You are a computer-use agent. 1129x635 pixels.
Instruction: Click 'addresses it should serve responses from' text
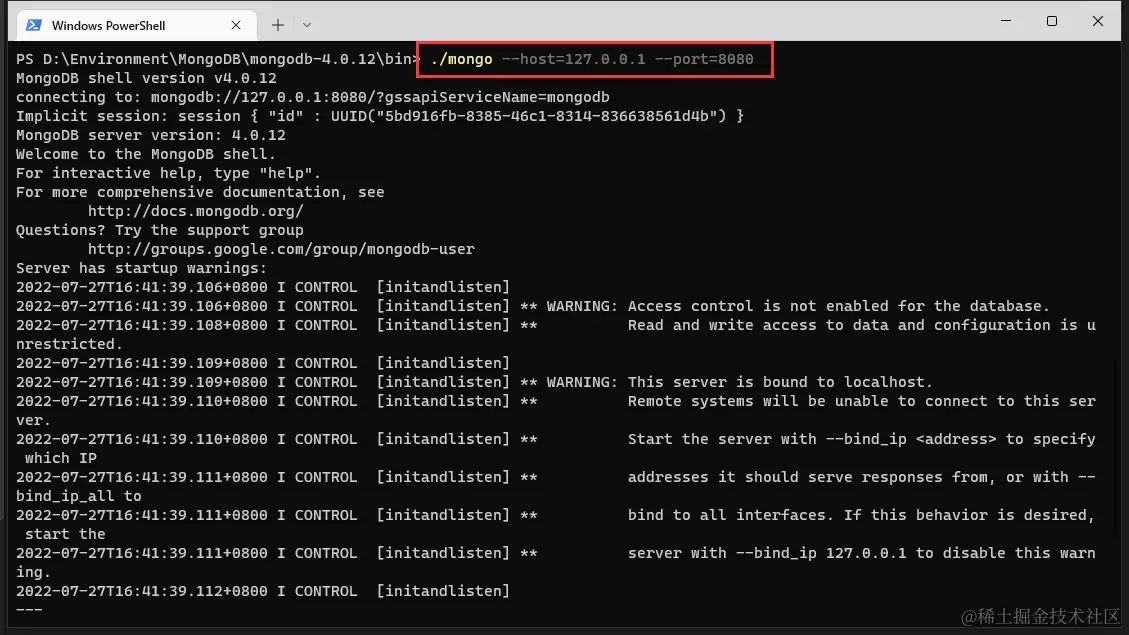pyautogui.click(x=861, y=477)
